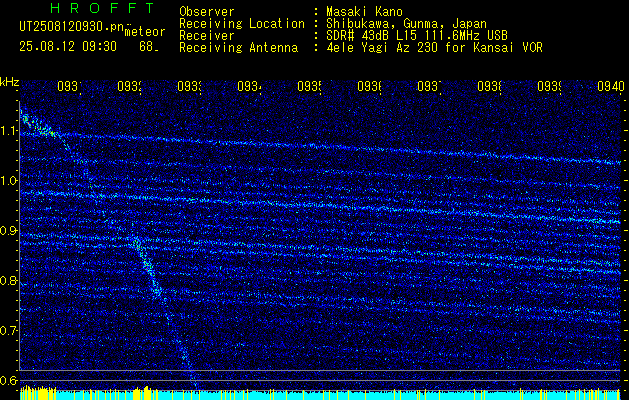Click the 0.6 frequency axis label

[8, 380]
